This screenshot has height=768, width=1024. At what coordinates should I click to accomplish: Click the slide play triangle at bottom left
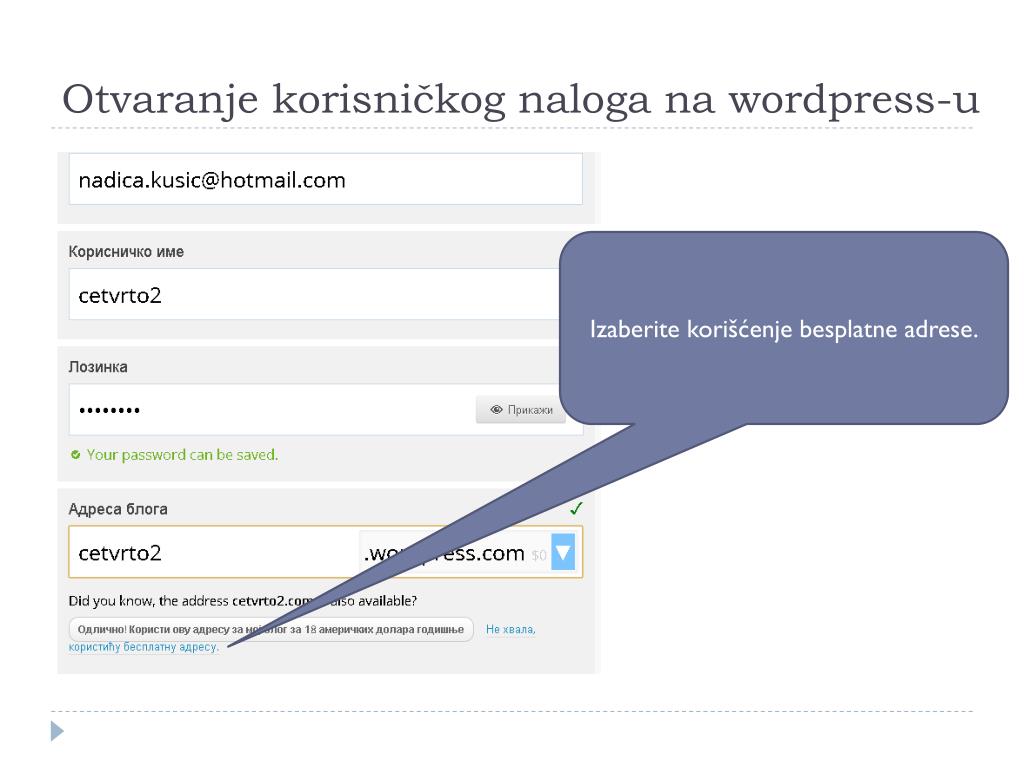57,731
